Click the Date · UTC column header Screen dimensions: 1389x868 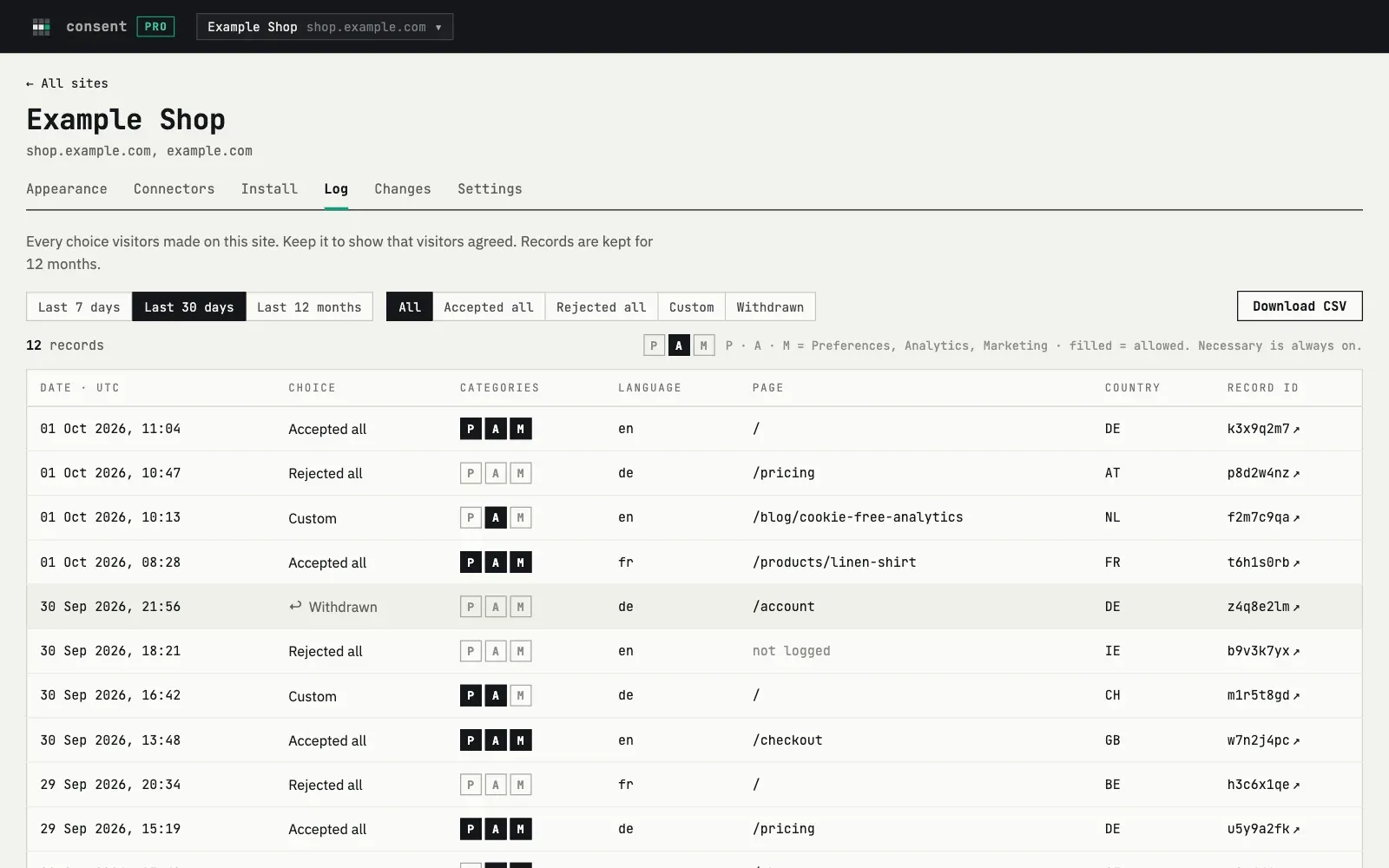point(80,388)
